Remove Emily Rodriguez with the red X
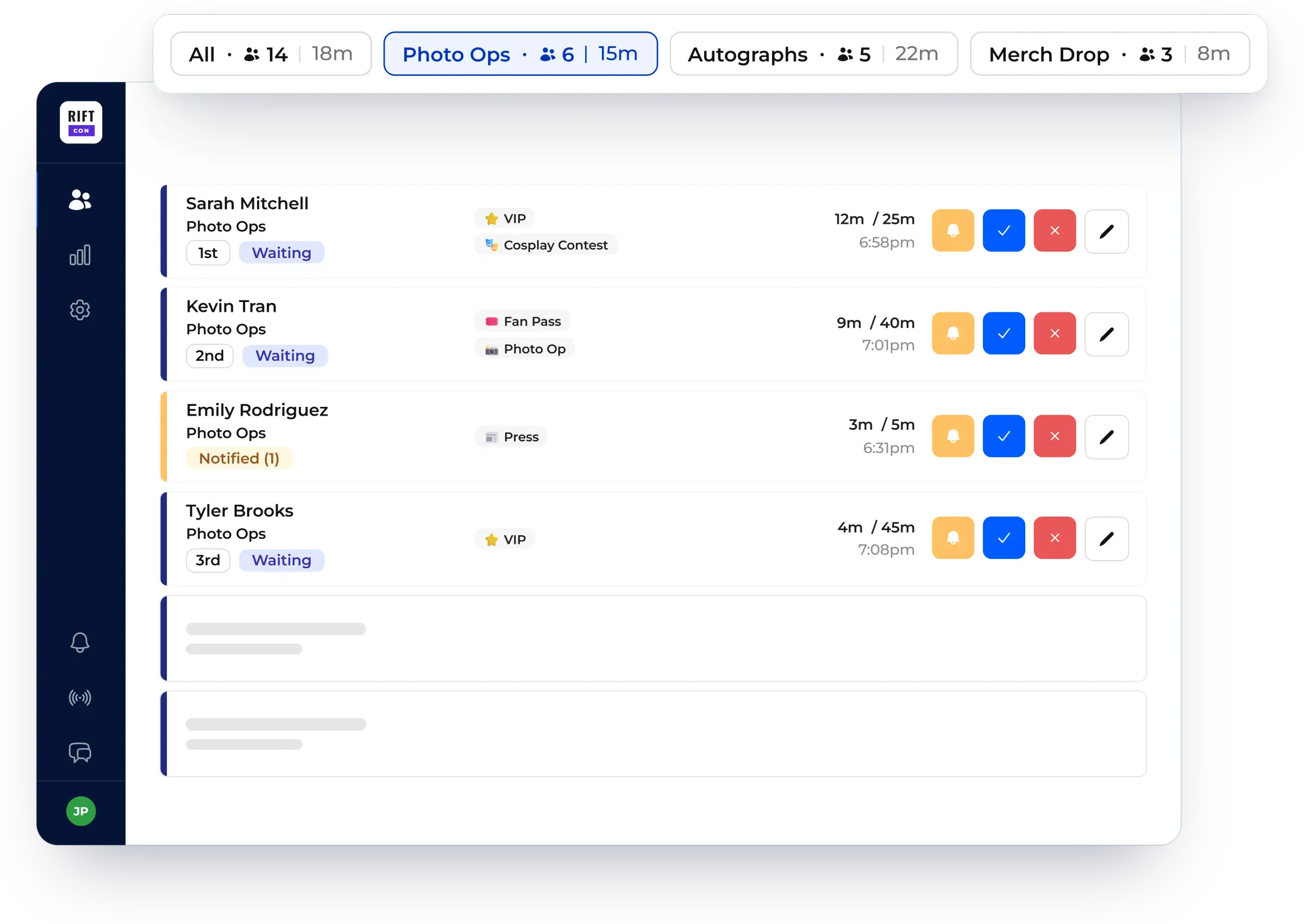The height and width of the screenshot is (924, 1304). point(1054,436)
